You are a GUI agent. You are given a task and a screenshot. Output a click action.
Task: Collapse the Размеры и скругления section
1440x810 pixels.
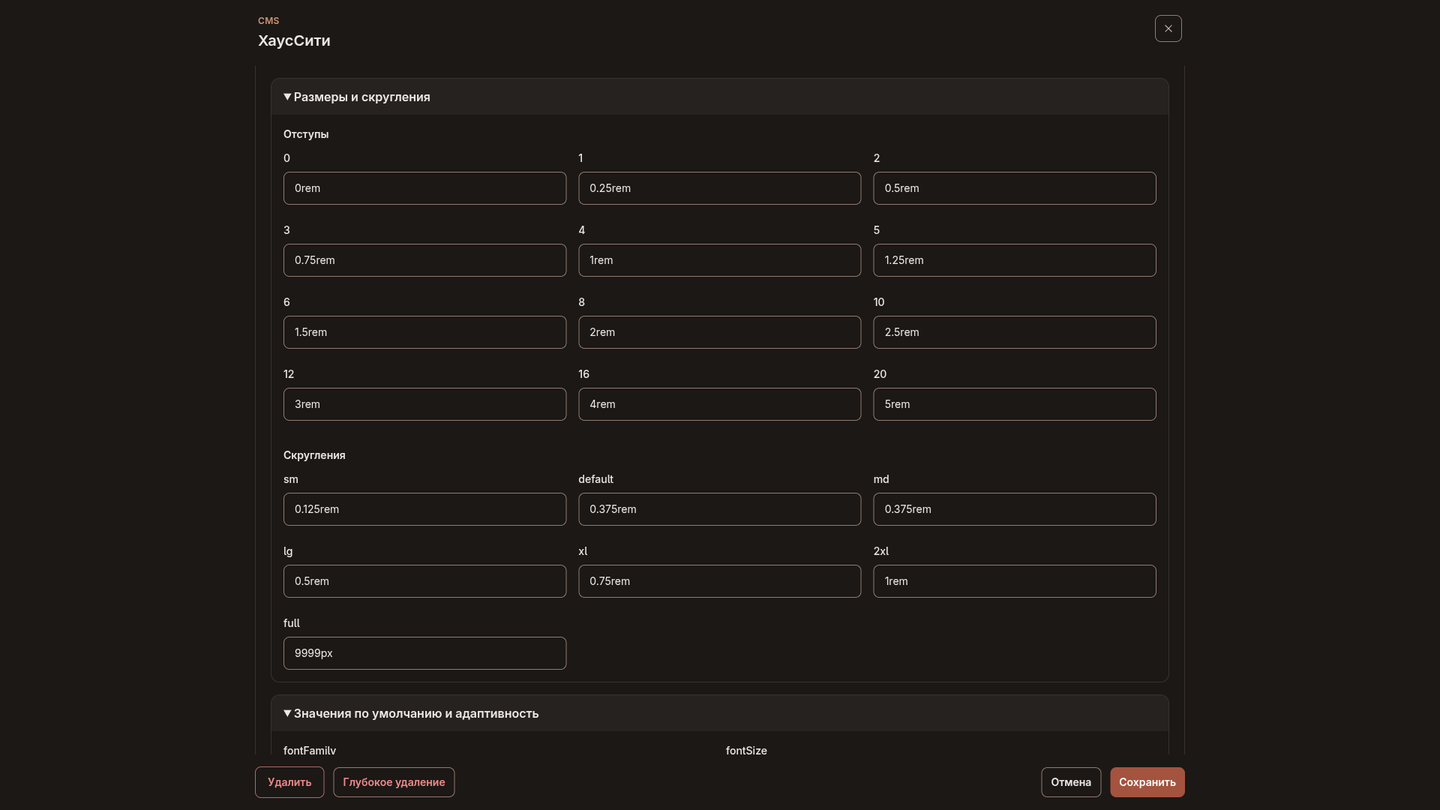click(720, 97)
